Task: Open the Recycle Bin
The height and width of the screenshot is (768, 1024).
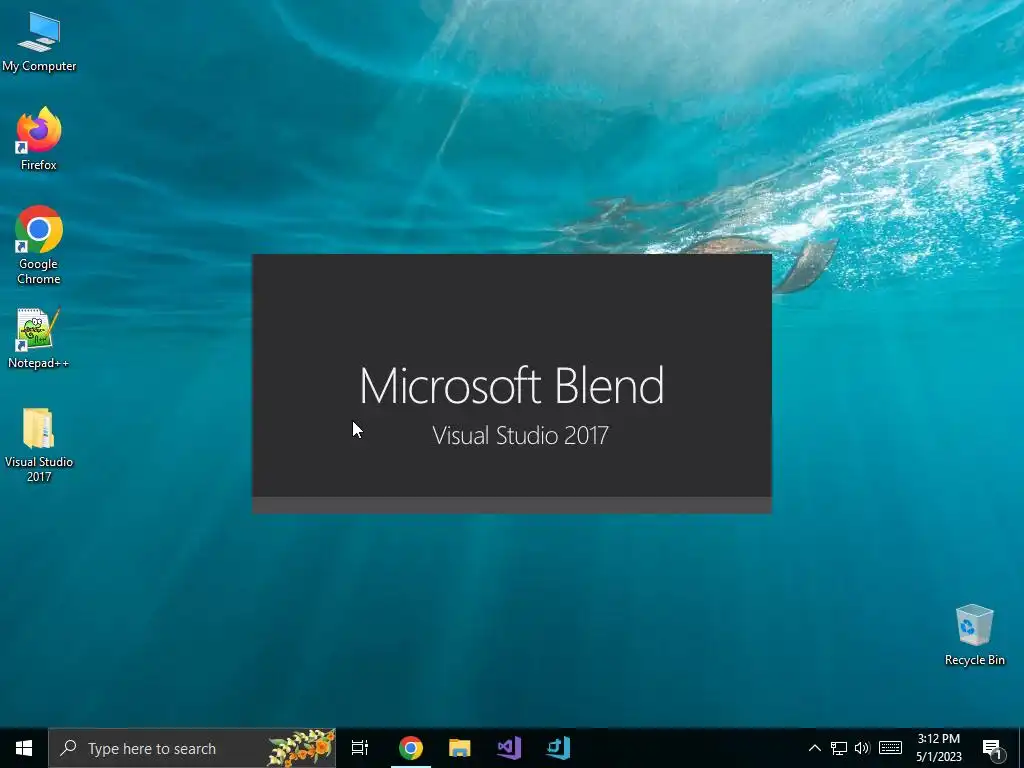Action: pyautogui.click(x=974, y=635)
